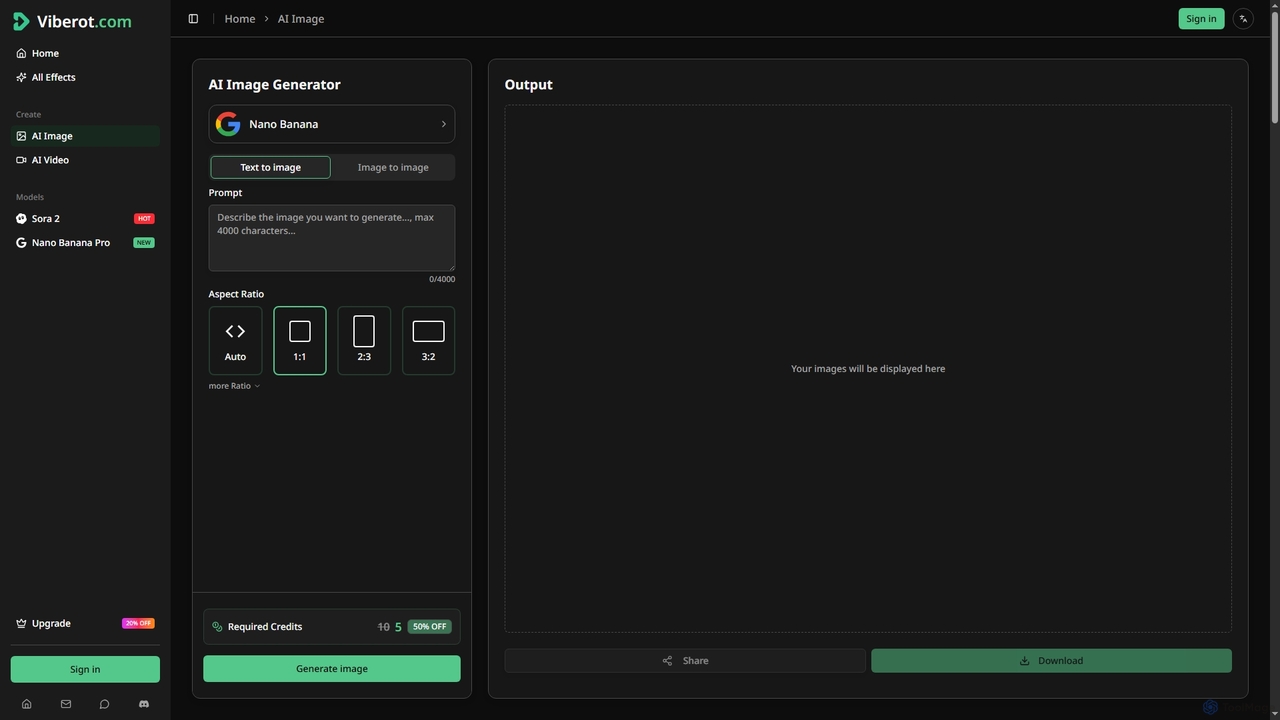The height and width of the screenshot is (720, 1280).
Task: Click the Sign in button in top bar
Action: 1201,19
